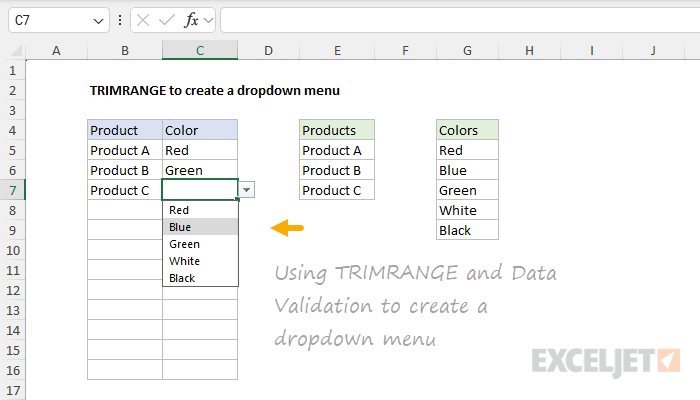Click the Enter checkmark formula bar icon
Image resolution: width=700 pixels, height=400 pixels.
167,20
